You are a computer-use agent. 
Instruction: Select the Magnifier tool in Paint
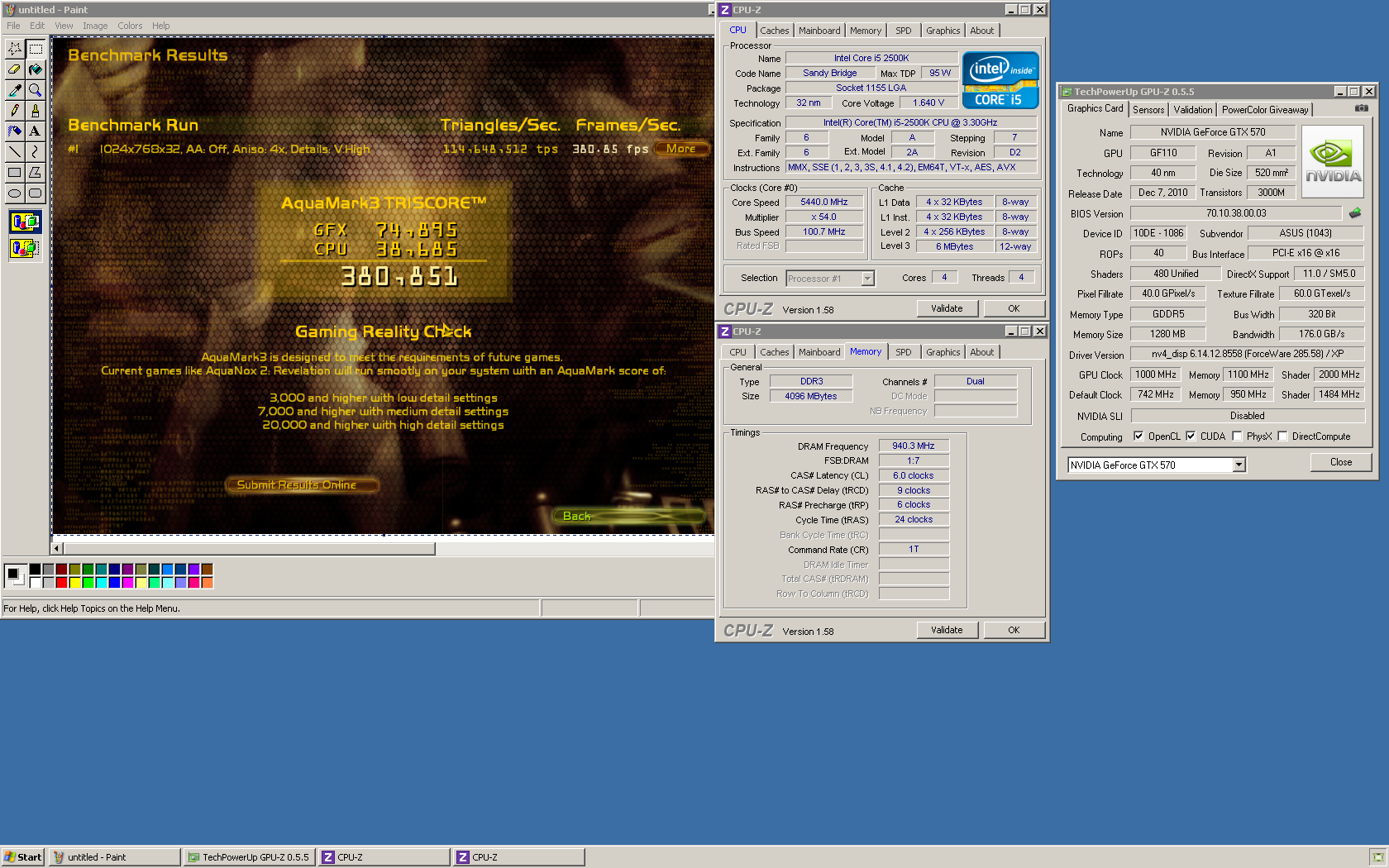36,90
